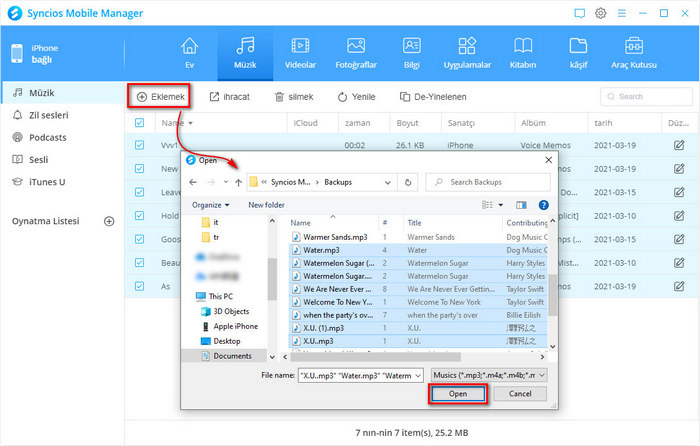Add a new playlist next to Oynatma Listesi
The width and height of the screenshot is (700, 446).
[x=109, y=221]
